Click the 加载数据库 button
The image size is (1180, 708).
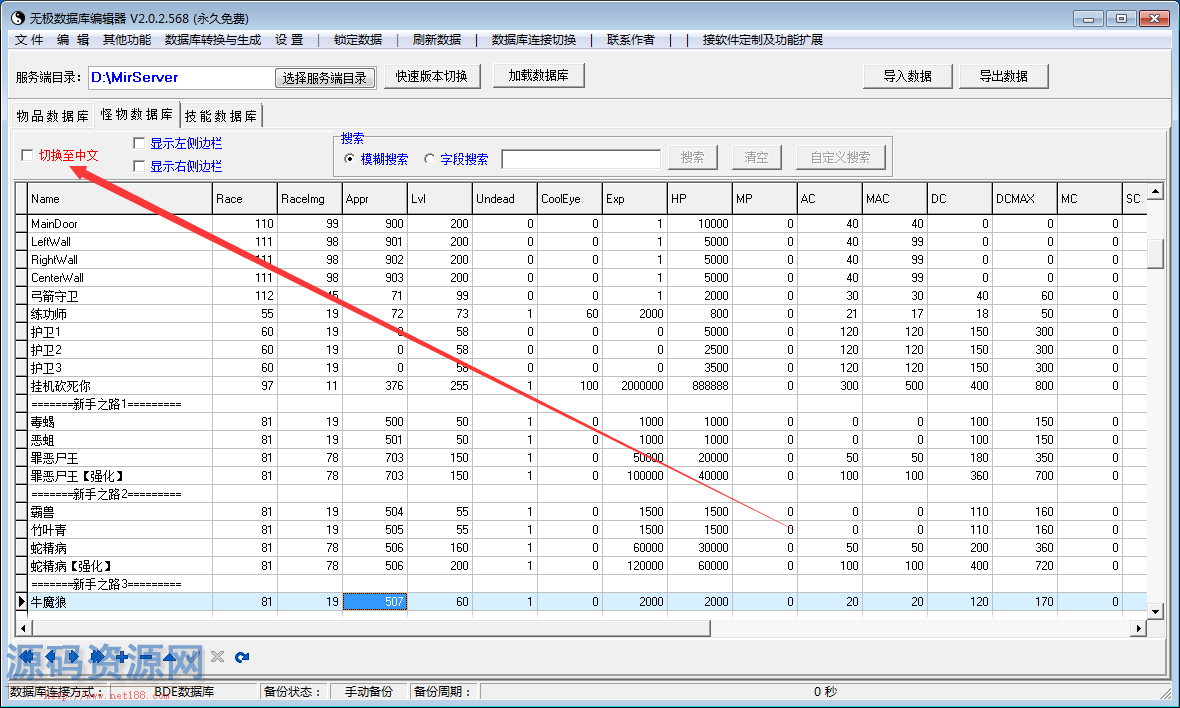click(x=538, y=75)
